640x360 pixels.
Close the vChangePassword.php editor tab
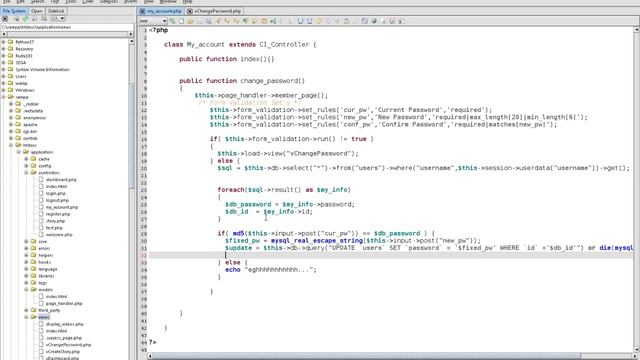coord(190,11)
